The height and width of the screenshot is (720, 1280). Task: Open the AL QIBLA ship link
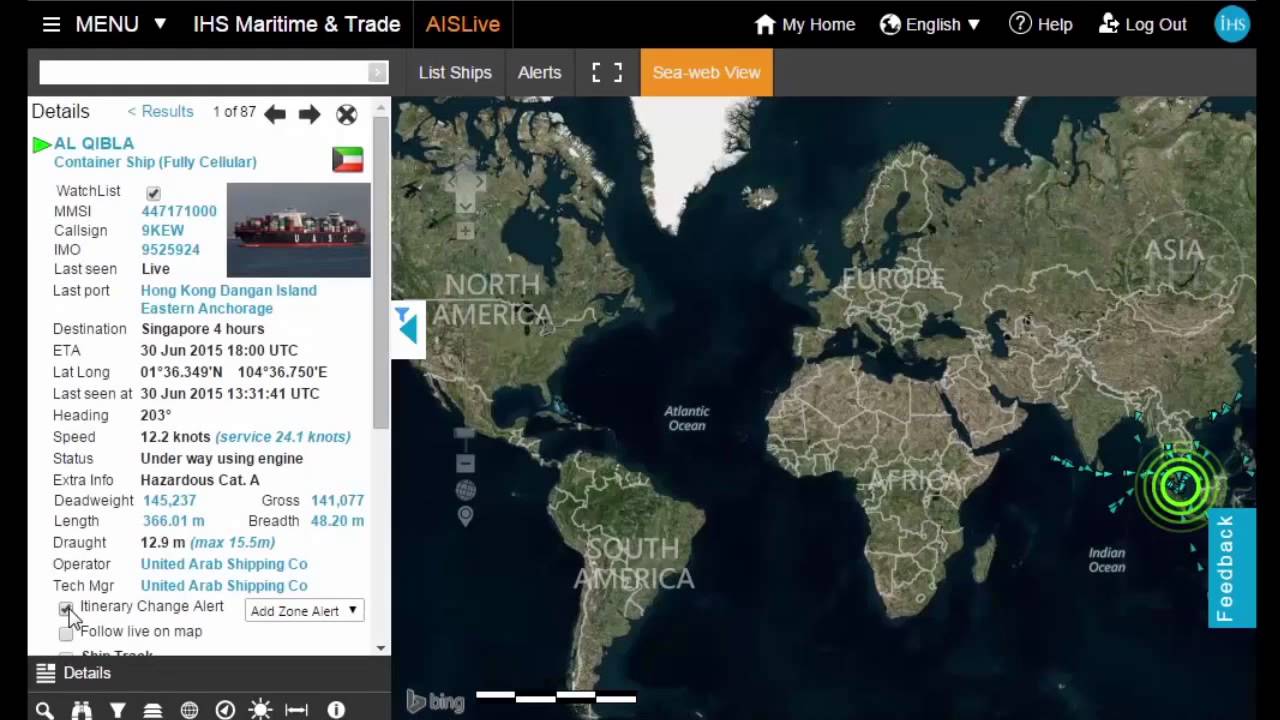[94, 143]
